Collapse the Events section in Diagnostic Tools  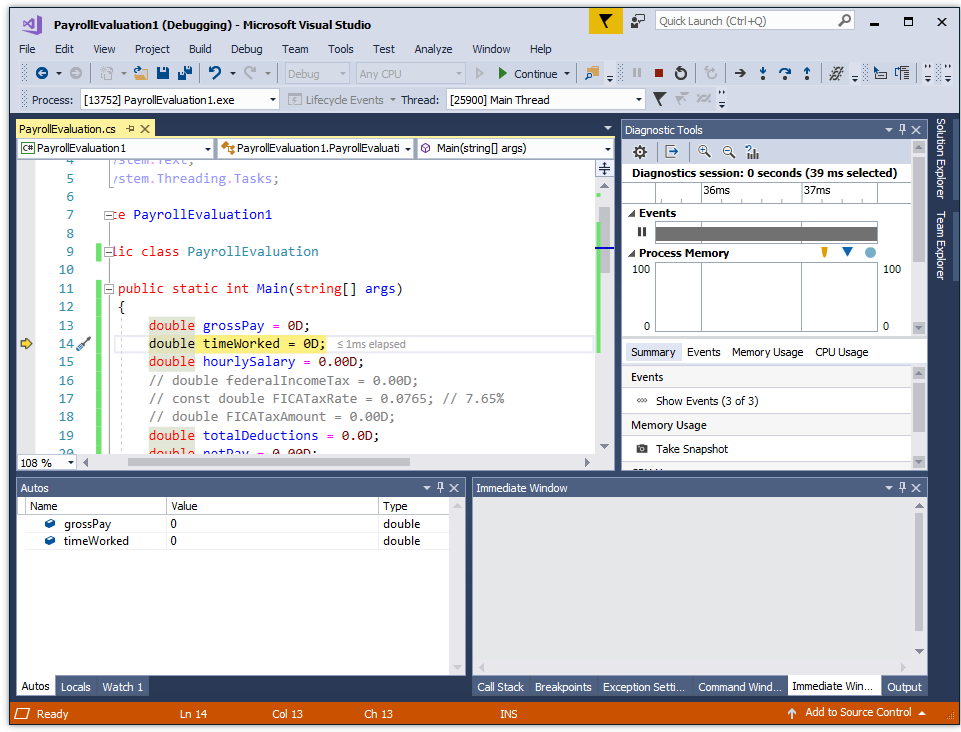click(x=632, y=213)
